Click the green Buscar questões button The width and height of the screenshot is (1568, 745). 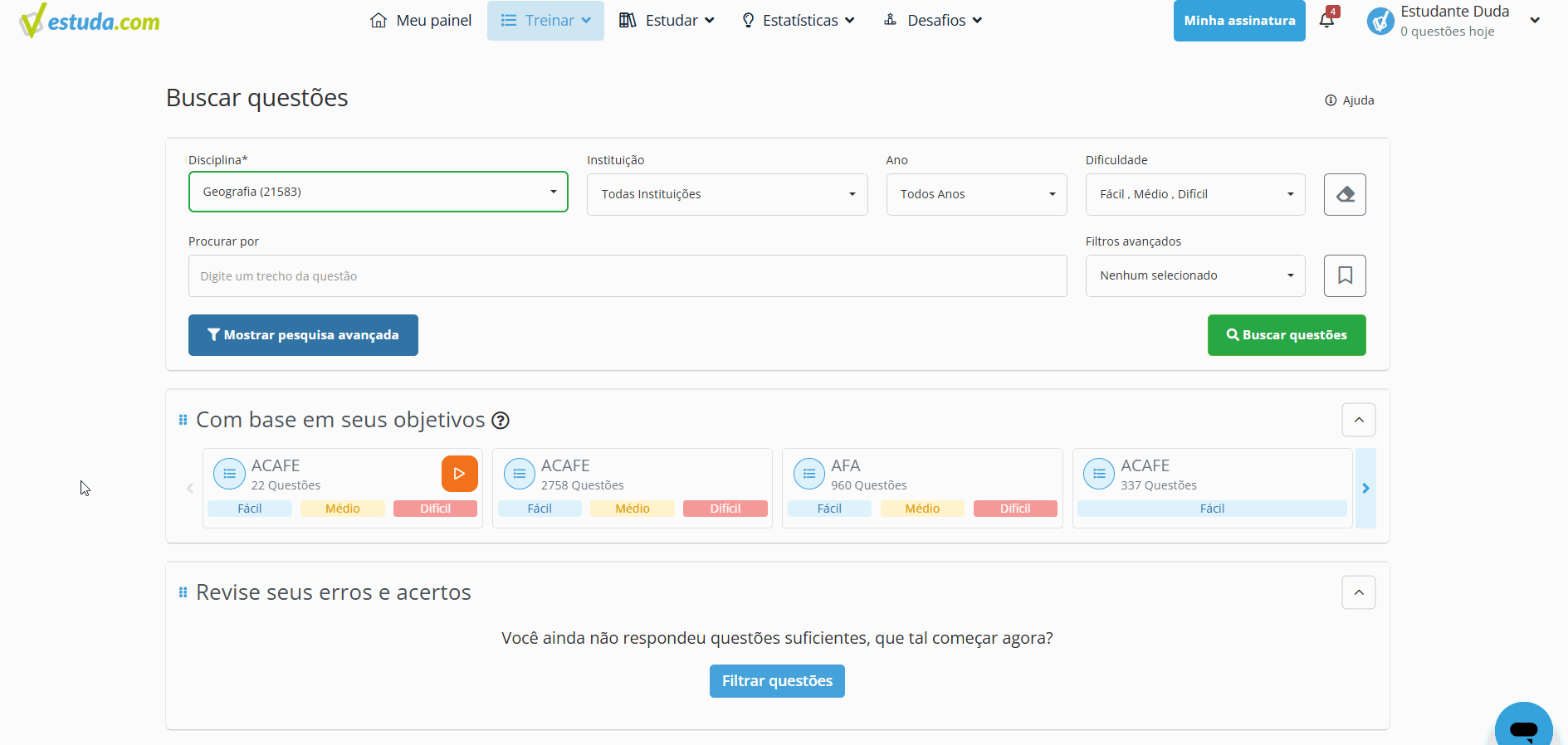pyautogui.click(x=1287, y=335)
